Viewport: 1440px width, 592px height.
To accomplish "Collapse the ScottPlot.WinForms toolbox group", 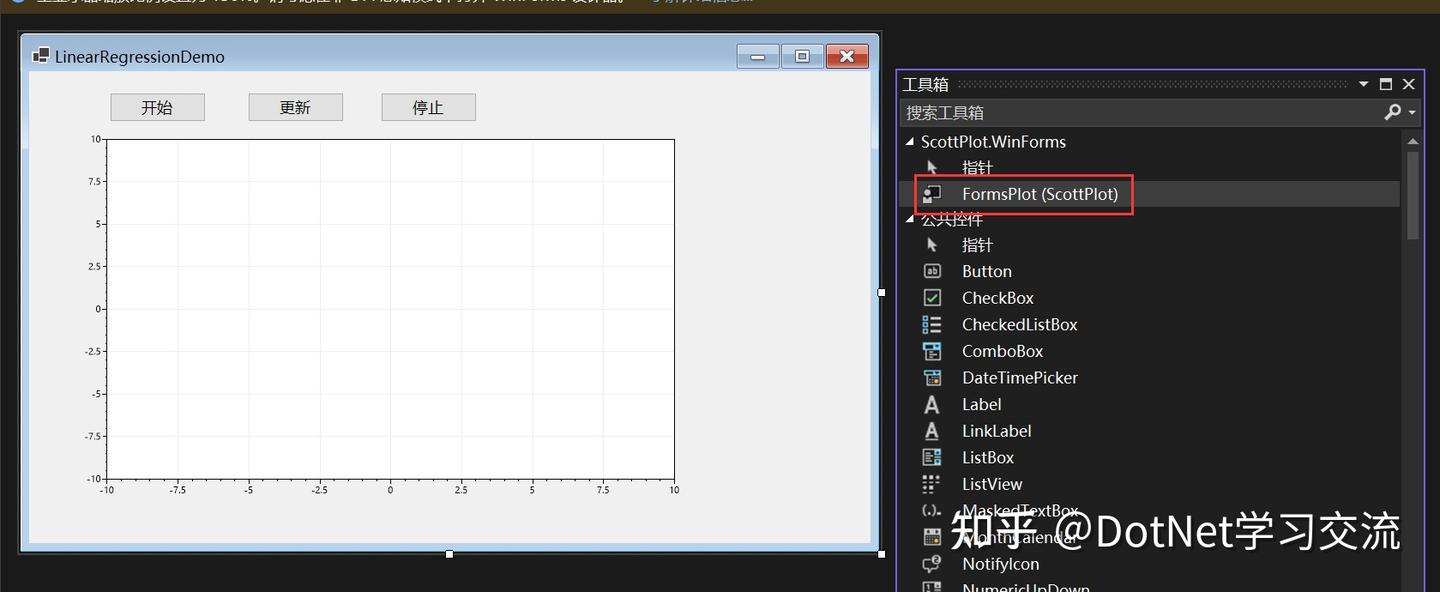I will pos(910,142).
